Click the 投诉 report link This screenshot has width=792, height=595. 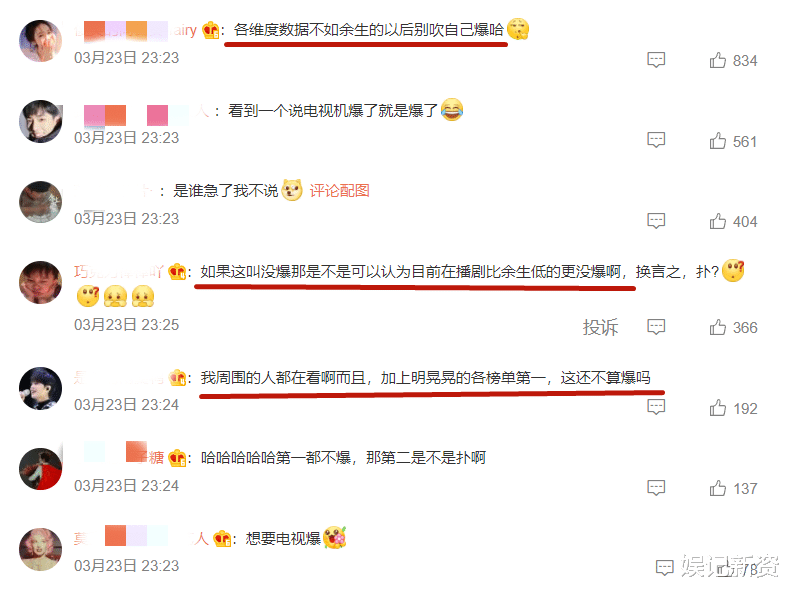pyautogui.click(x=600, y=327)
